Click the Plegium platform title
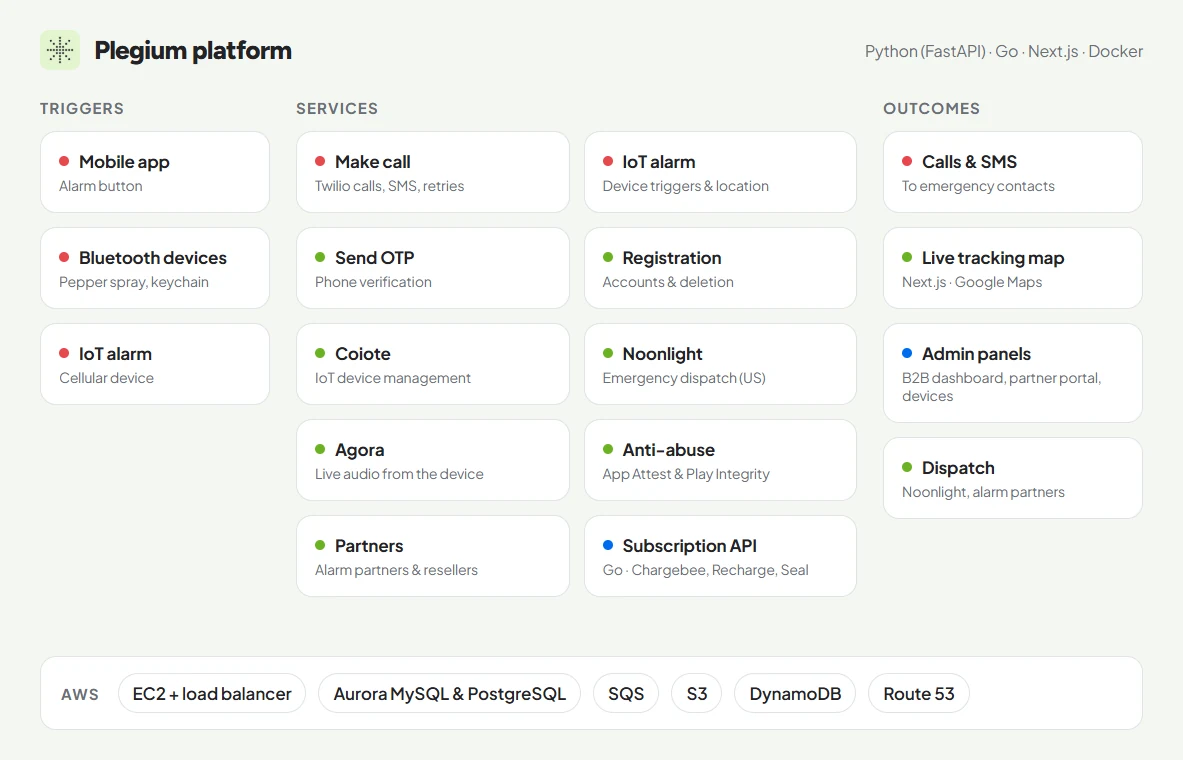Screen dimensions: 1183x760 tap(193, 51)
